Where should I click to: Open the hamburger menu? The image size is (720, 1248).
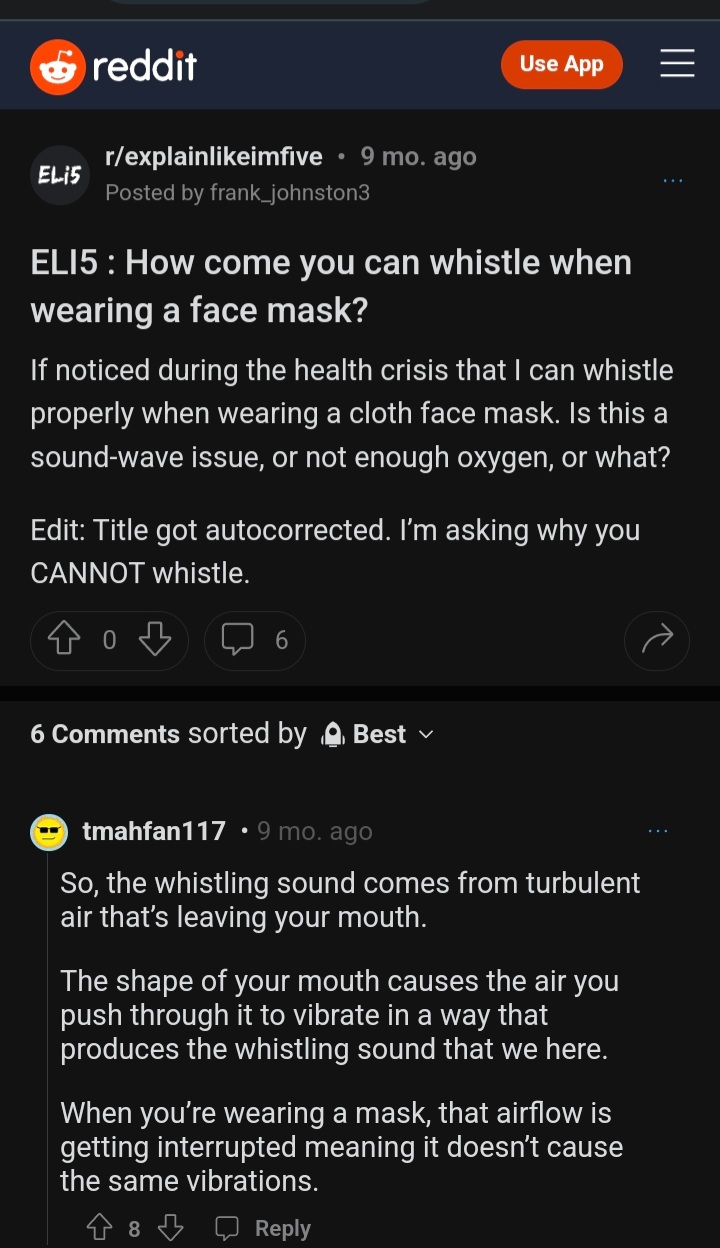(x=677, y=65)
